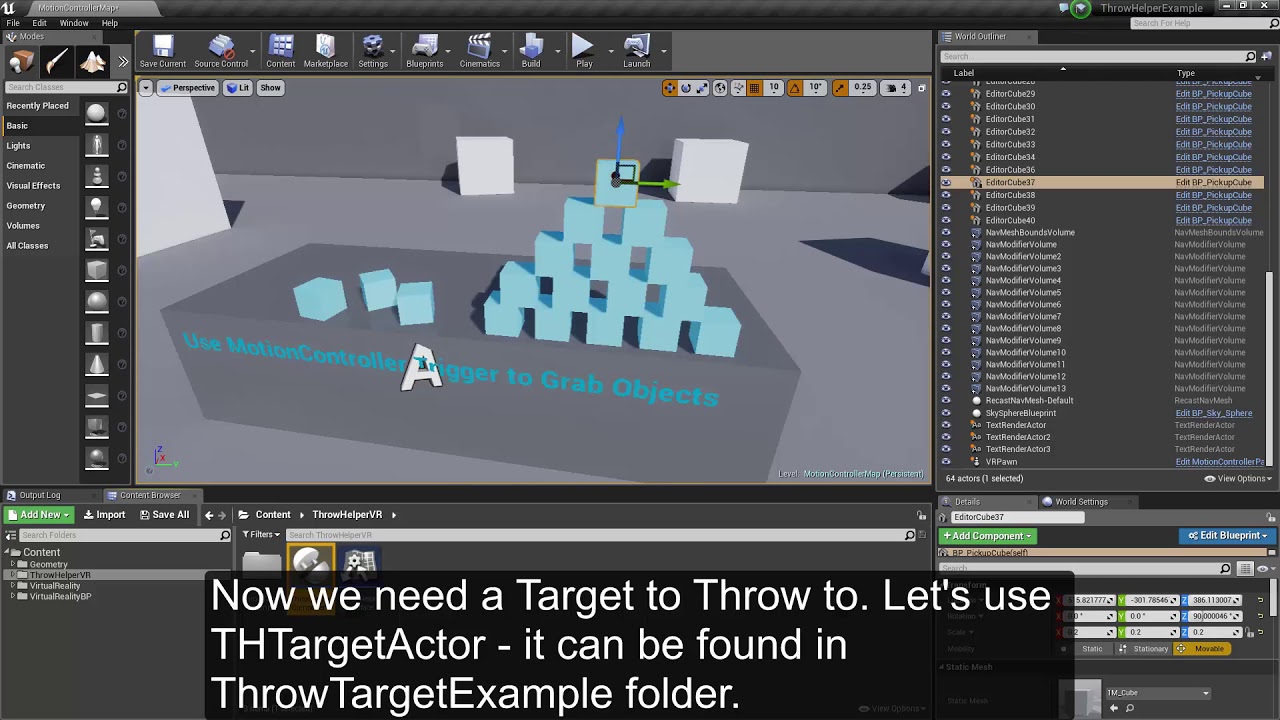Click Edit BP_PickupCube link for EditorCube30

click(x=1213, y=107)
